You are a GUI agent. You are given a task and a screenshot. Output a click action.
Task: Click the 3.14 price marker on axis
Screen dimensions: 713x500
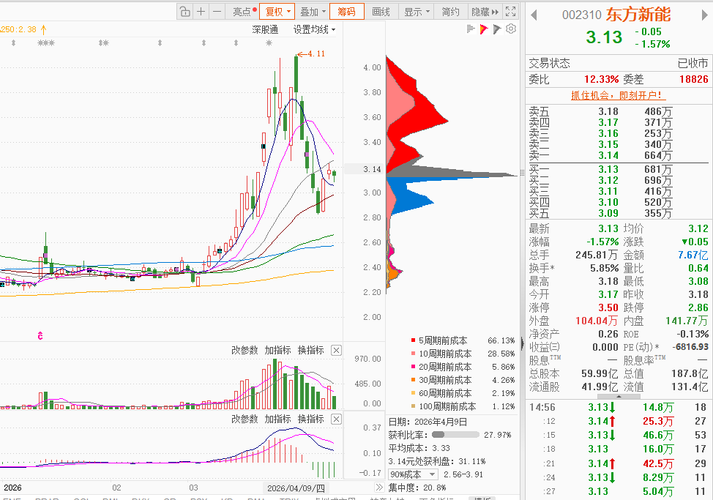365,169
